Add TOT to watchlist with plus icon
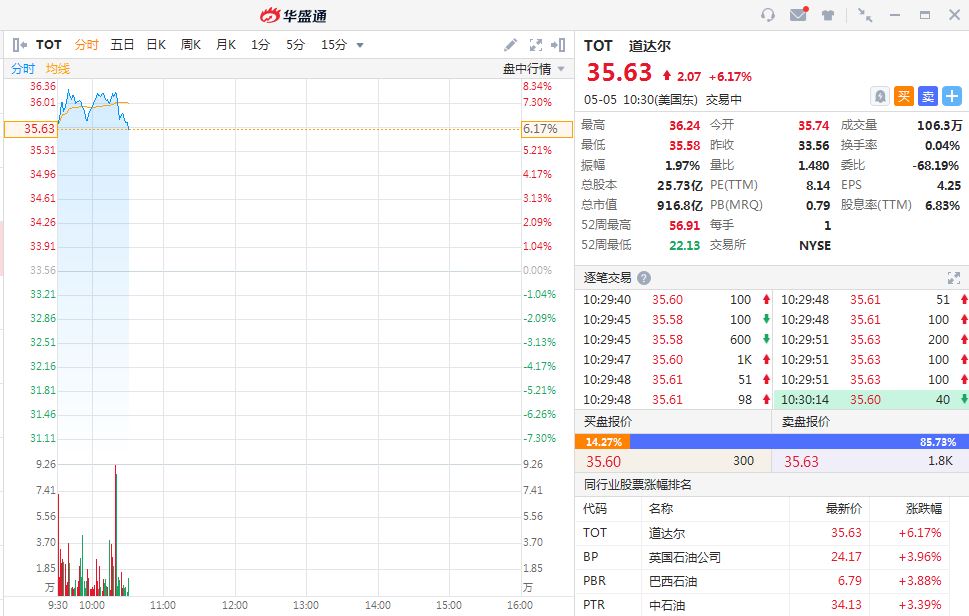Viewport: 969px width, 616px height. pos(951,96)
